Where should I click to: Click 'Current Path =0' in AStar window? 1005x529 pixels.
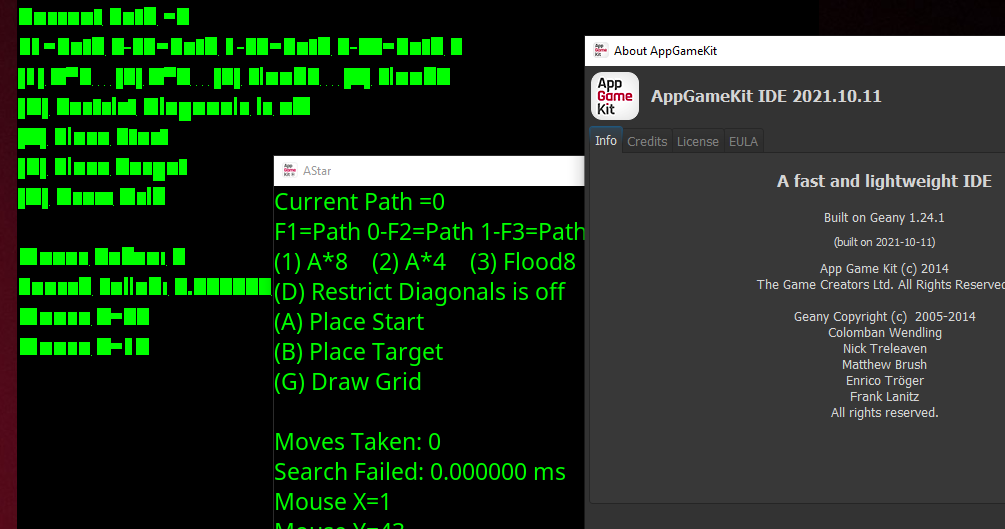[x=360, y=202]
